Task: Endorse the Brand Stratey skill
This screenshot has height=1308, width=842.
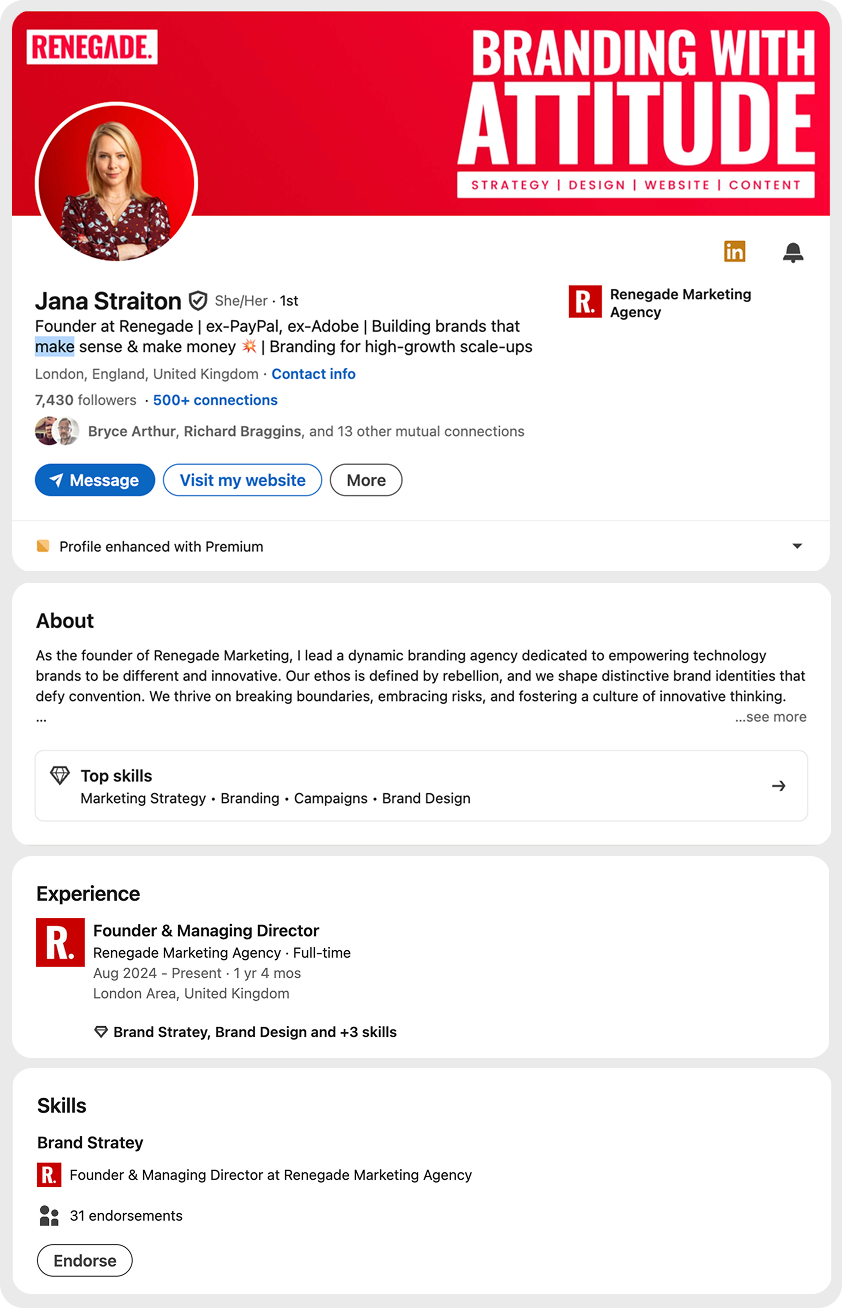Action: pos(84,1260)
